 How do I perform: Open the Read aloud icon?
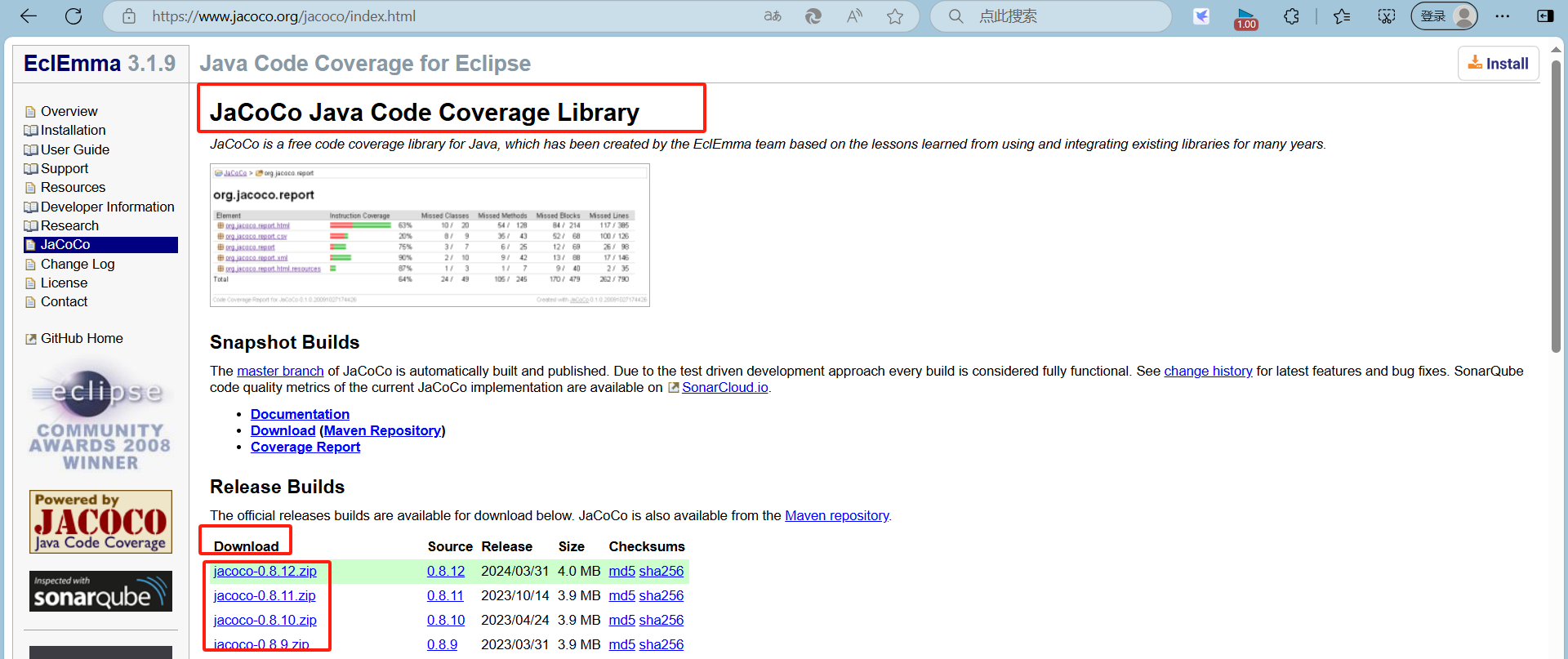(854, 16)
